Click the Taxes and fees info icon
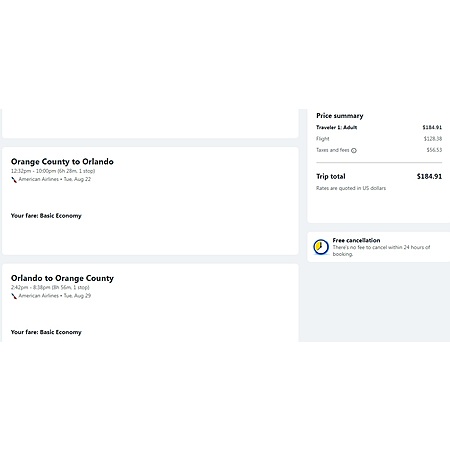Image resolution: width=450 pixels, height=450 pixels. [354, 150]
